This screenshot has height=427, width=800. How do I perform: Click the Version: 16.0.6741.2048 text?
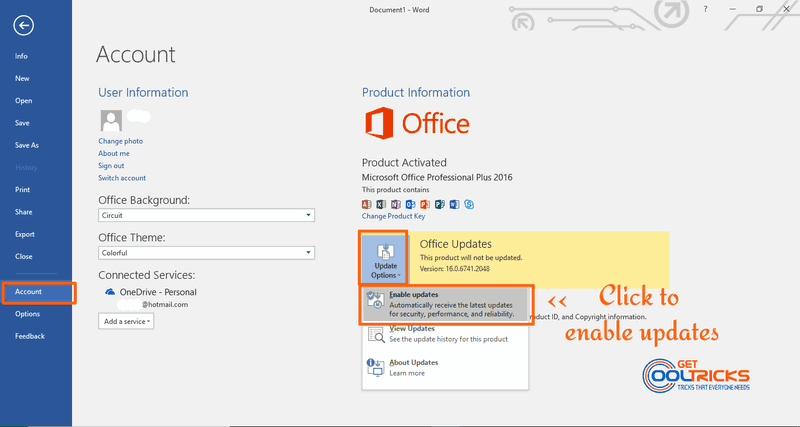point(455,269)
